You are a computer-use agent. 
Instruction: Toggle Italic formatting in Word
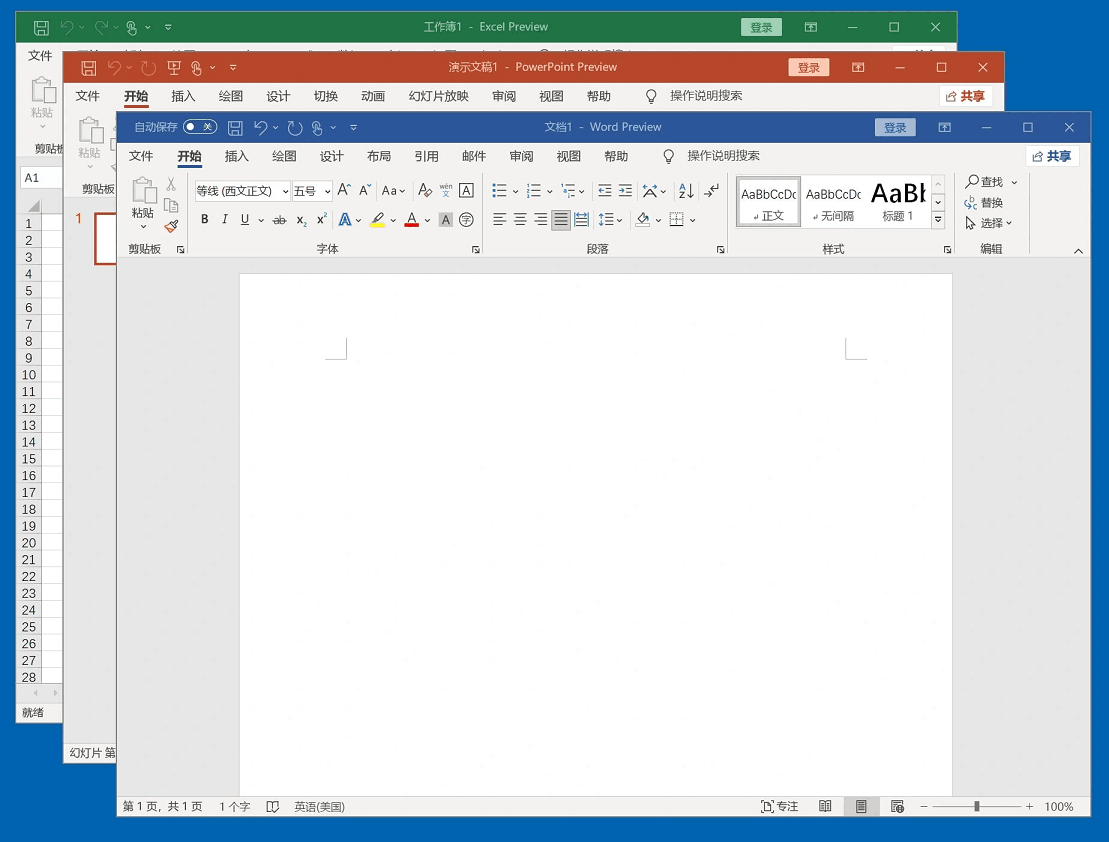(x=224, y=219)
